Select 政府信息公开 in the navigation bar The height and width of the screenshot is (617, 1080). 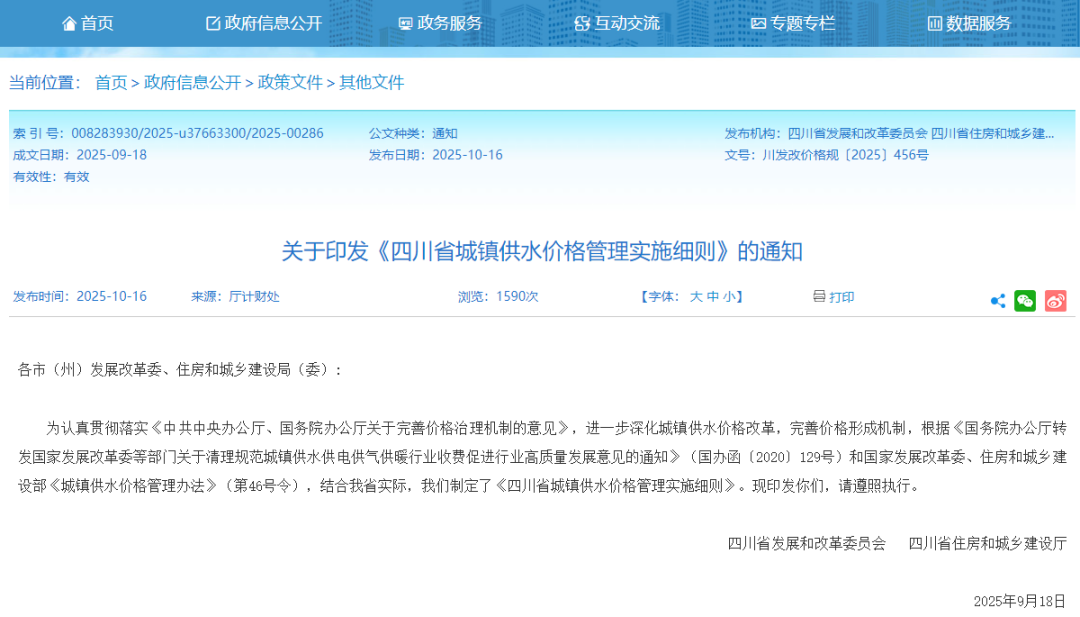tap(270, 22)
